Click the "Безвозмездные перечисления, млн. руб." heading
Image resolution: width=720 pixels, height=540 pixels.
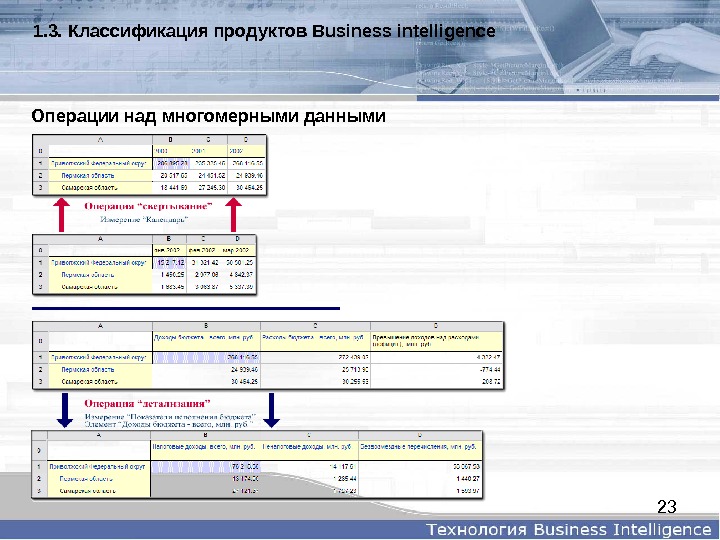click(418, 446)
